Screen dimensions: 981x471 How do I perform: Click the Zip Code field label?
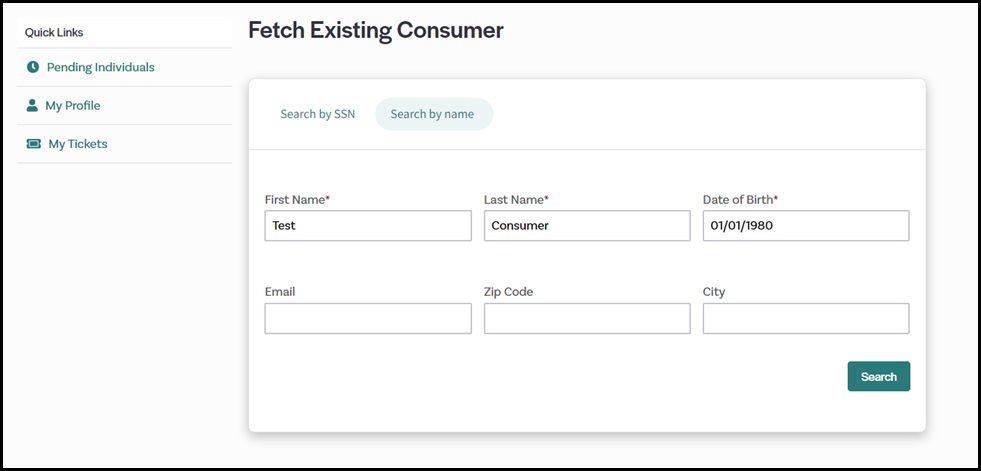[508, 292]
